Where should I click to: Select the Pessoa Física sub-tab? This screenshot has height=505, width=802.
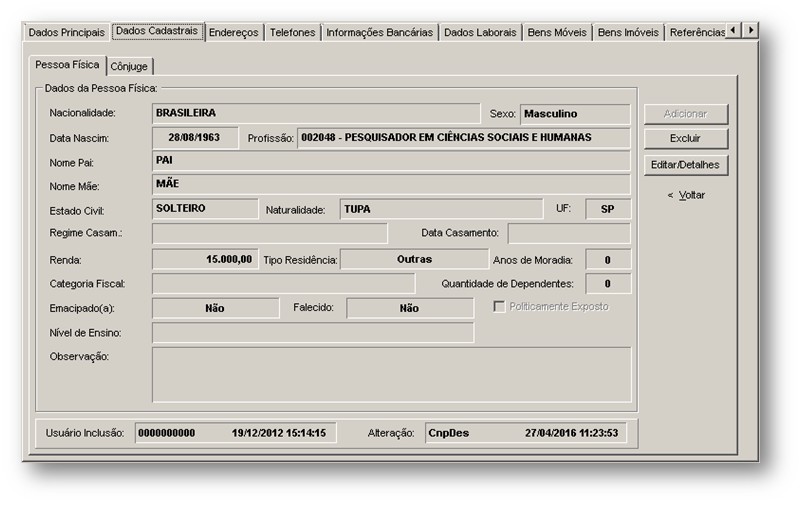tap(67, 65)
